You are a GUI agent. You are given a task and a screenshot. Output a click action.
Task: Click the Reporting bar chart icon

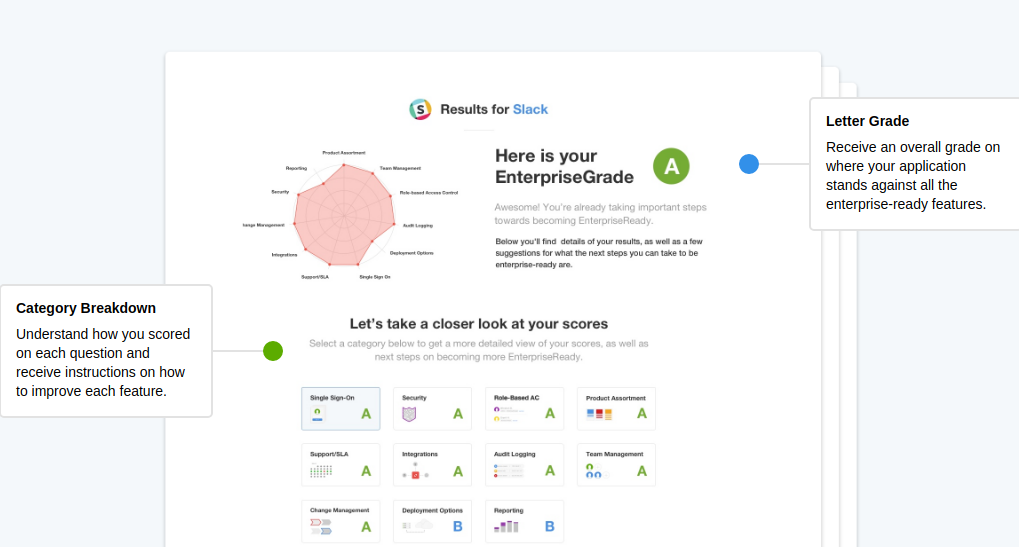pyautogui.click(x=506, y=526)
